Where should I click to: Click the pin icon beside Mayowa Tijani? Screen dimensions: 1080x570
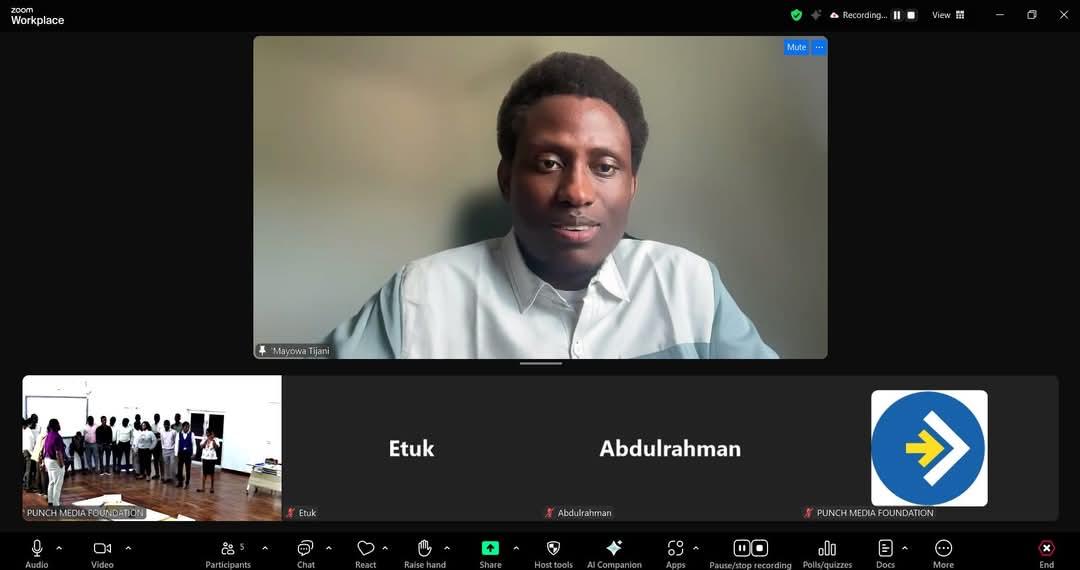pos(262,351)
